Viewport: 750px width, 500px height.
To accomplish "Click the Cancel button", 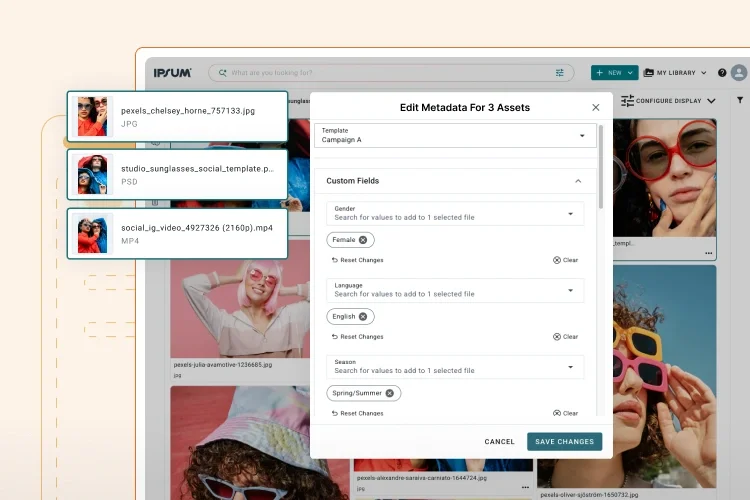I will pyautogui.click(x=499, y=442).
